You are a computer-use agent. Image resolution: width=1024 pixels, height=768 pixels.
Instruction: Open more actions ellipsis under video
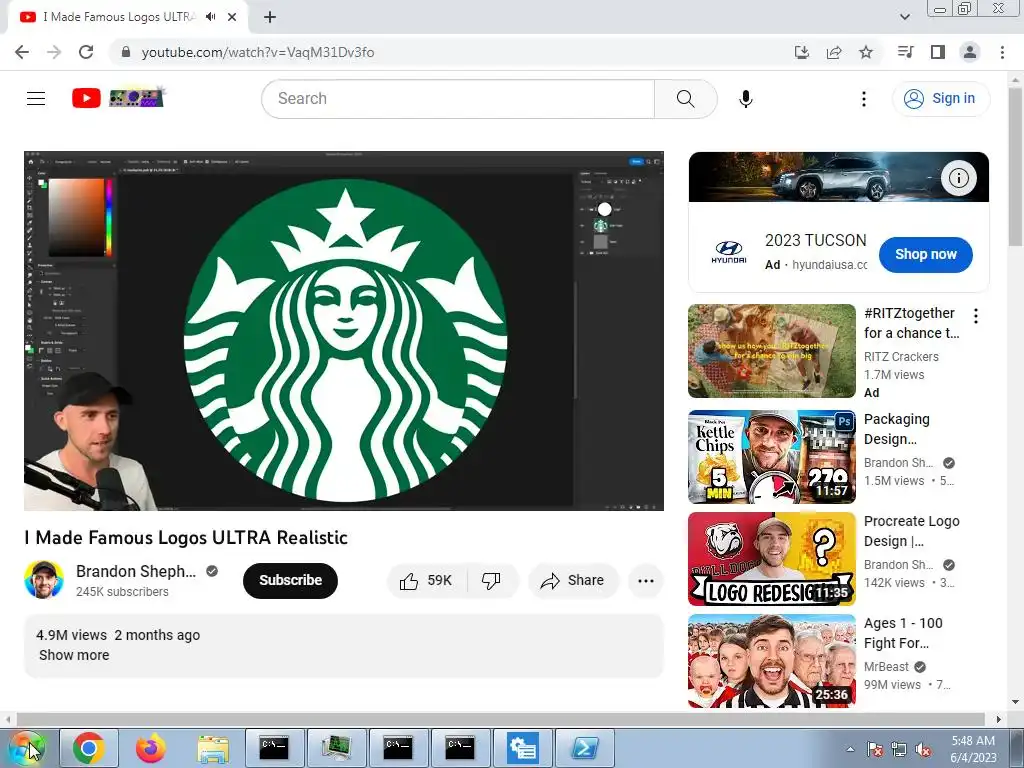point(645,581)
